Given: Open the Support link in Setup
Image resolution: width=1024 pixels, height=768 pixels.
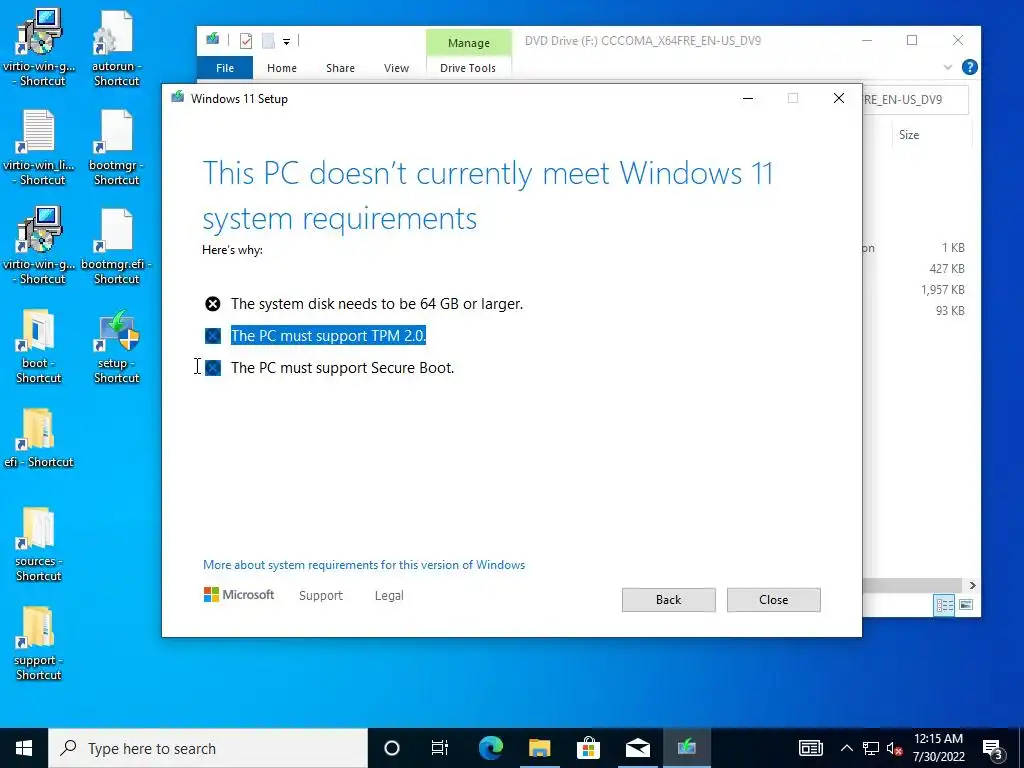Looking at the screenshot, I should click(321, 596).
